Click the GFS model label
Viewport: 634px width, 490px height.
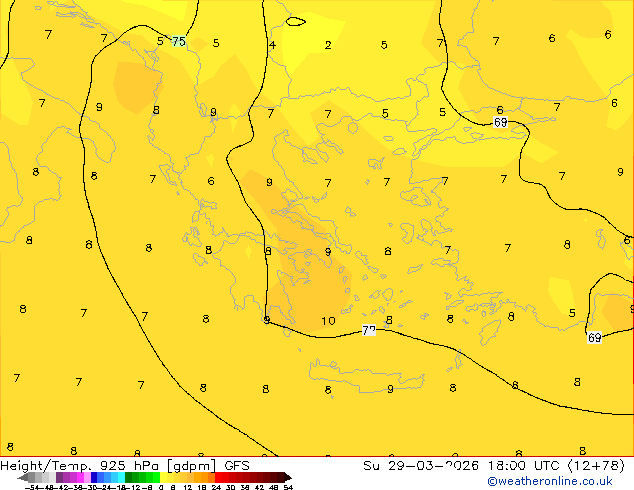[237, 466]
